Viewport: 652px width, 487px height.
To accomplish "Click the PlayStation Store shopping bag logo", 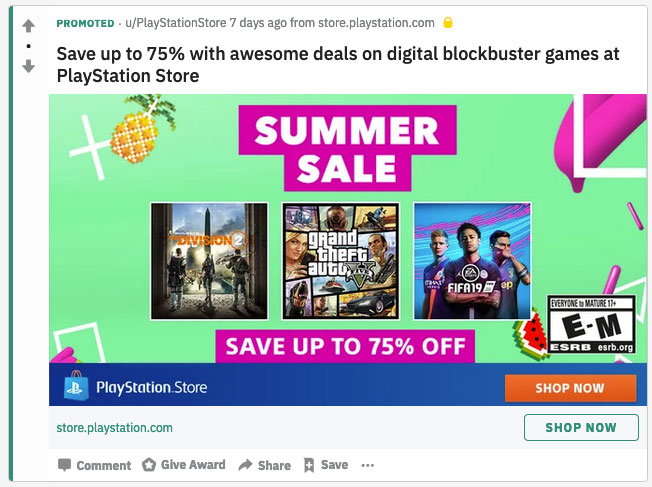I will pyautogui.click(x=76, y=385).
